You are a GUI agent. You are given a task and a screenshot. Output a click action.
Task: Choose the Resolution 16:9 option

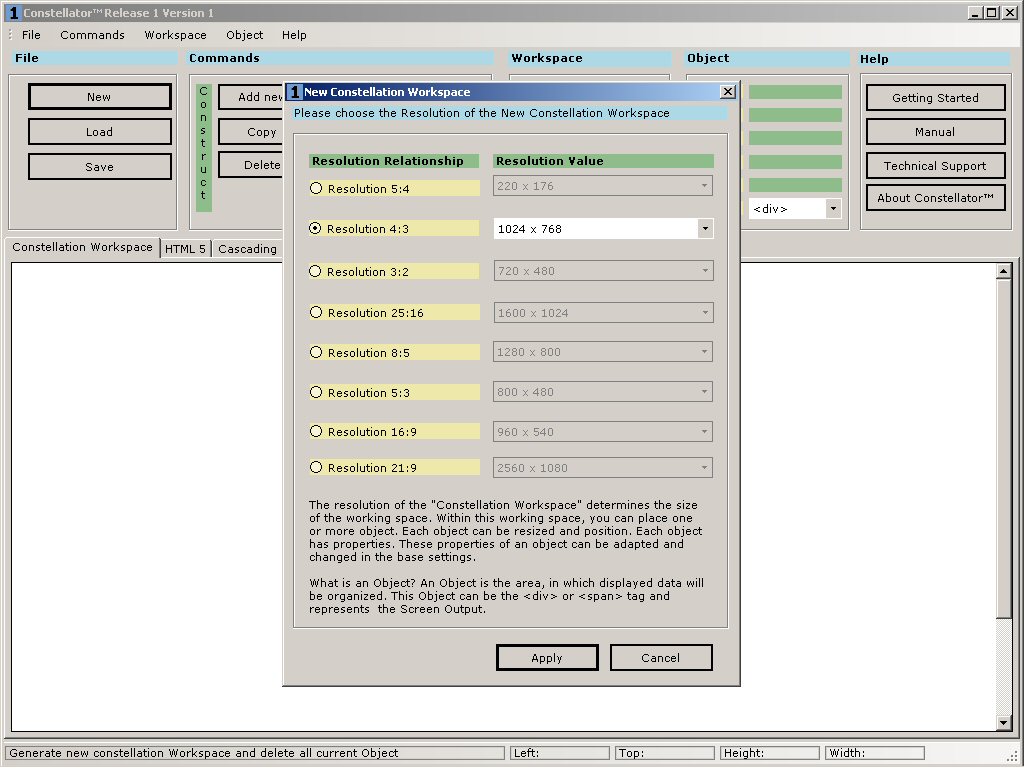[x=316, y=432]
